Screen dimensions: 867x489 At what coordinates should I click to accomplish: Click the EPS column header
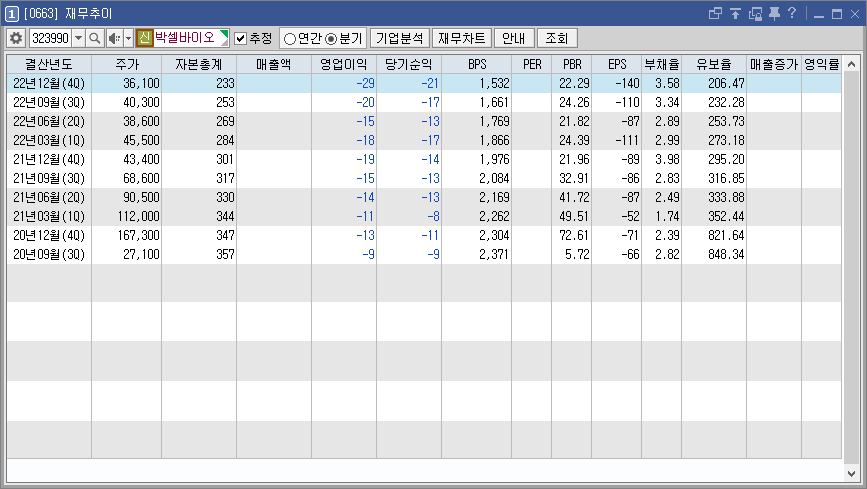[617, 64]
